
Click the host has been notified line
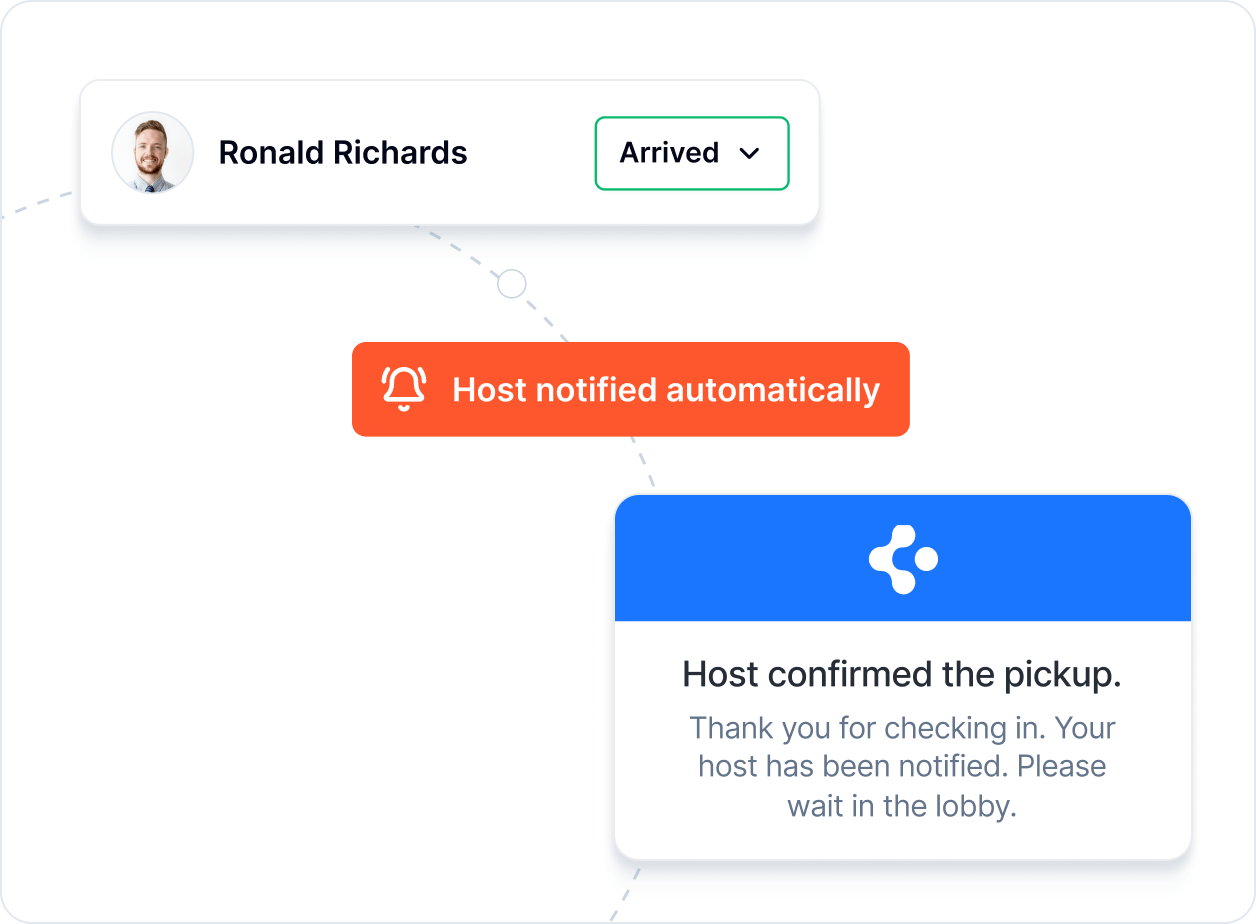pos(902,766)
